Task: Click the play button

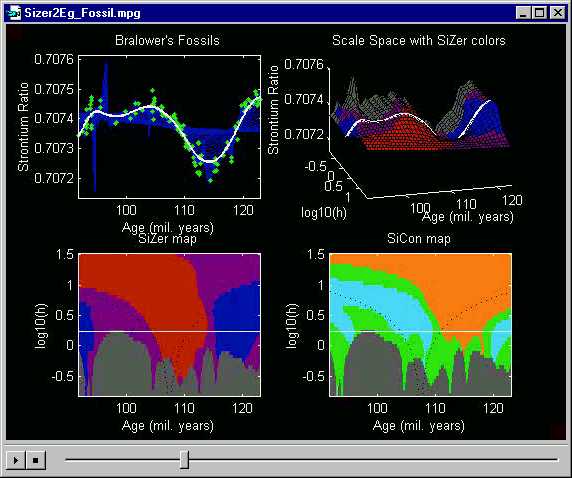Action: pyautogui.click(x=16, y=460)
